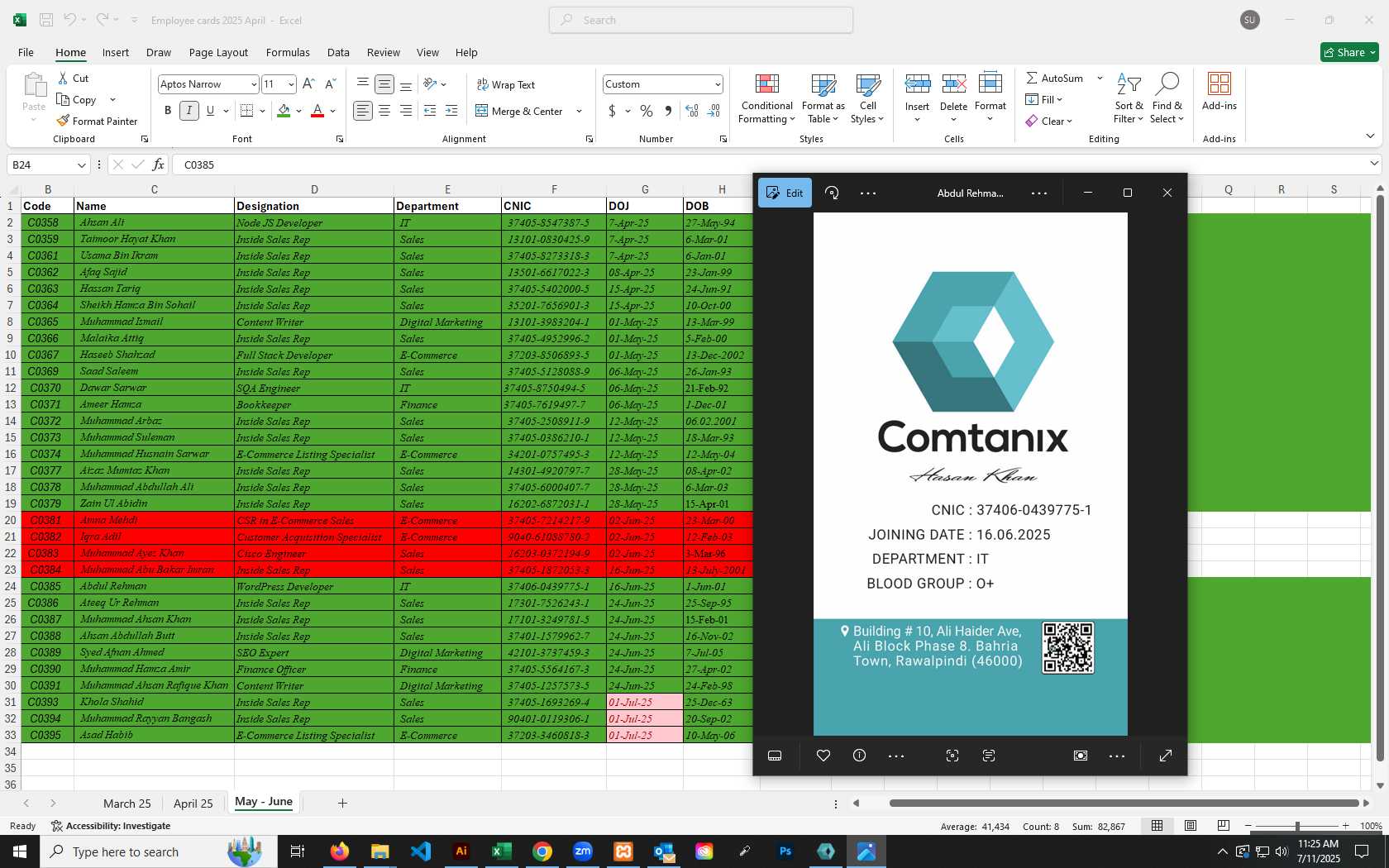The height and width of the screenshot is (868, 1389).
Task: Open the Insert ribbon tab
Action: [116, 52]
